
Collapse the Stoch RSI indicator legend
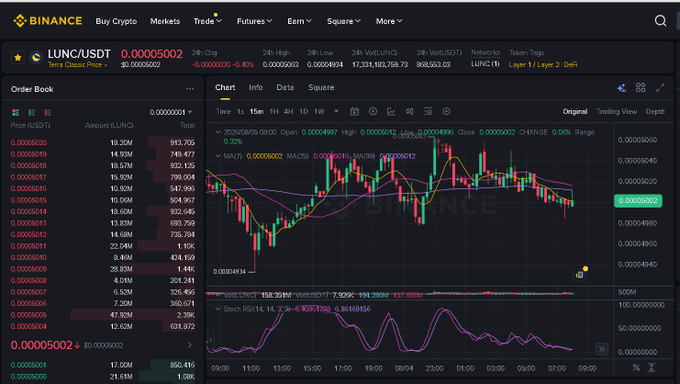click(x=218, y=309)
